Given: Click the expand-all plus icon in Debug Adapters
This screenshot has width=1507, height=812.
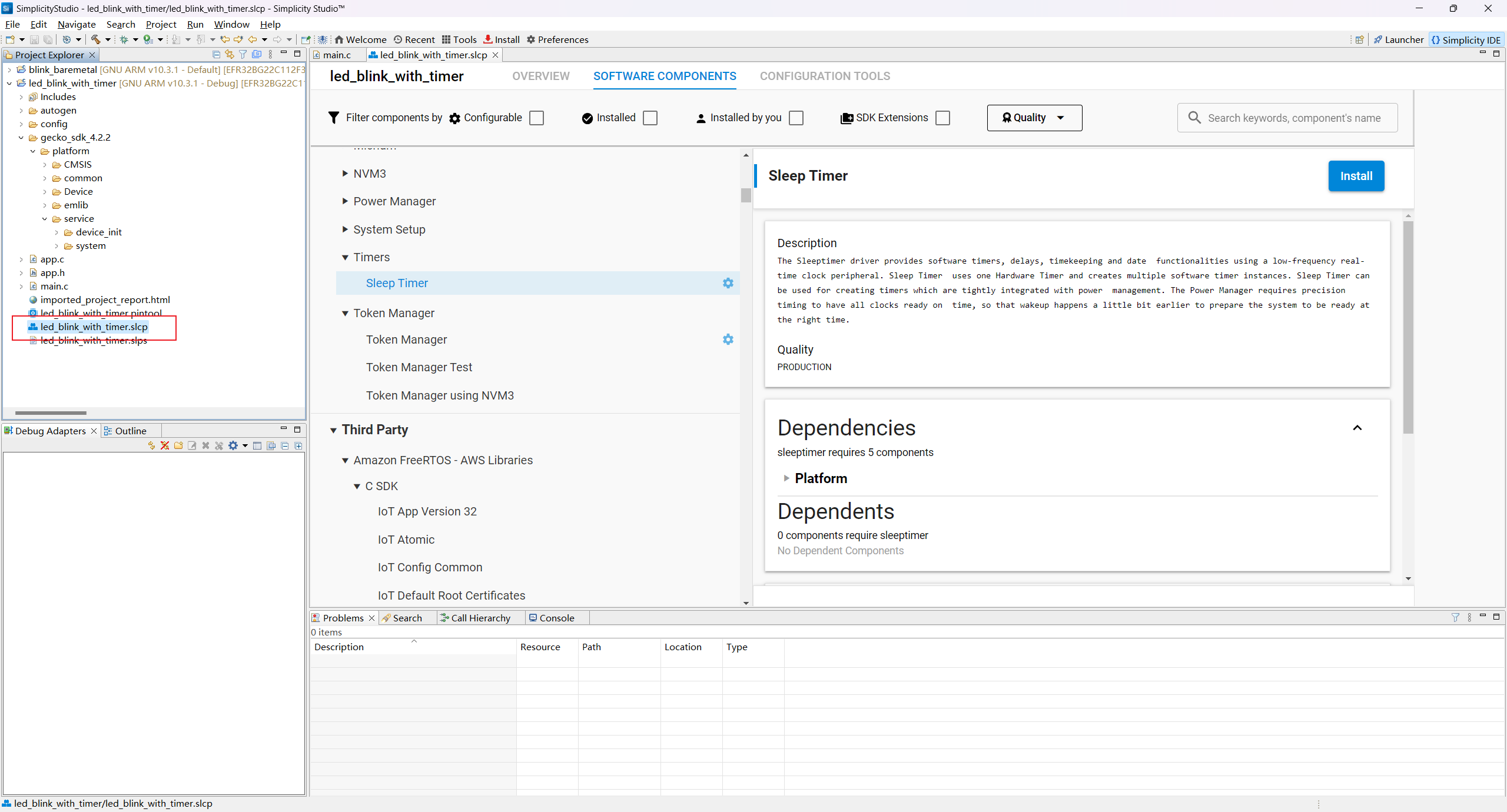Looking at the screenshot, I should pos(298,445).
